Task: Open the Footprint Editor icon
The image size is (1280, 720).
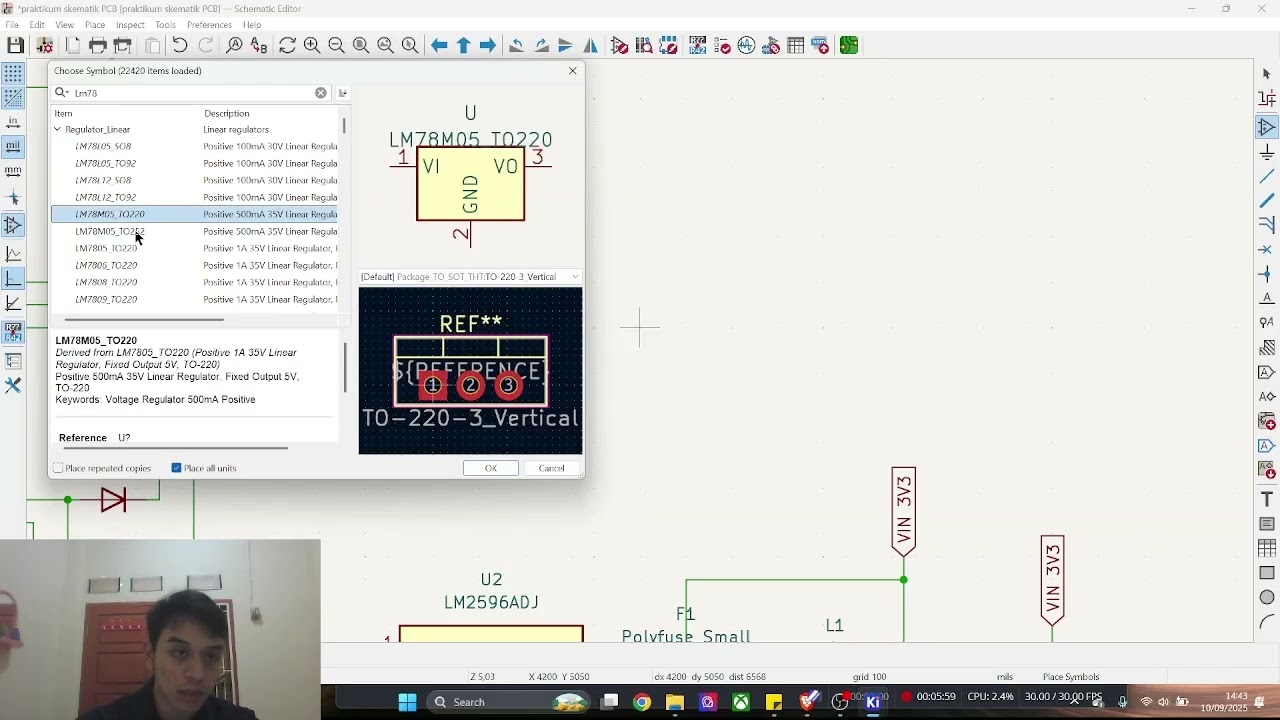Action: pos(669,46)
